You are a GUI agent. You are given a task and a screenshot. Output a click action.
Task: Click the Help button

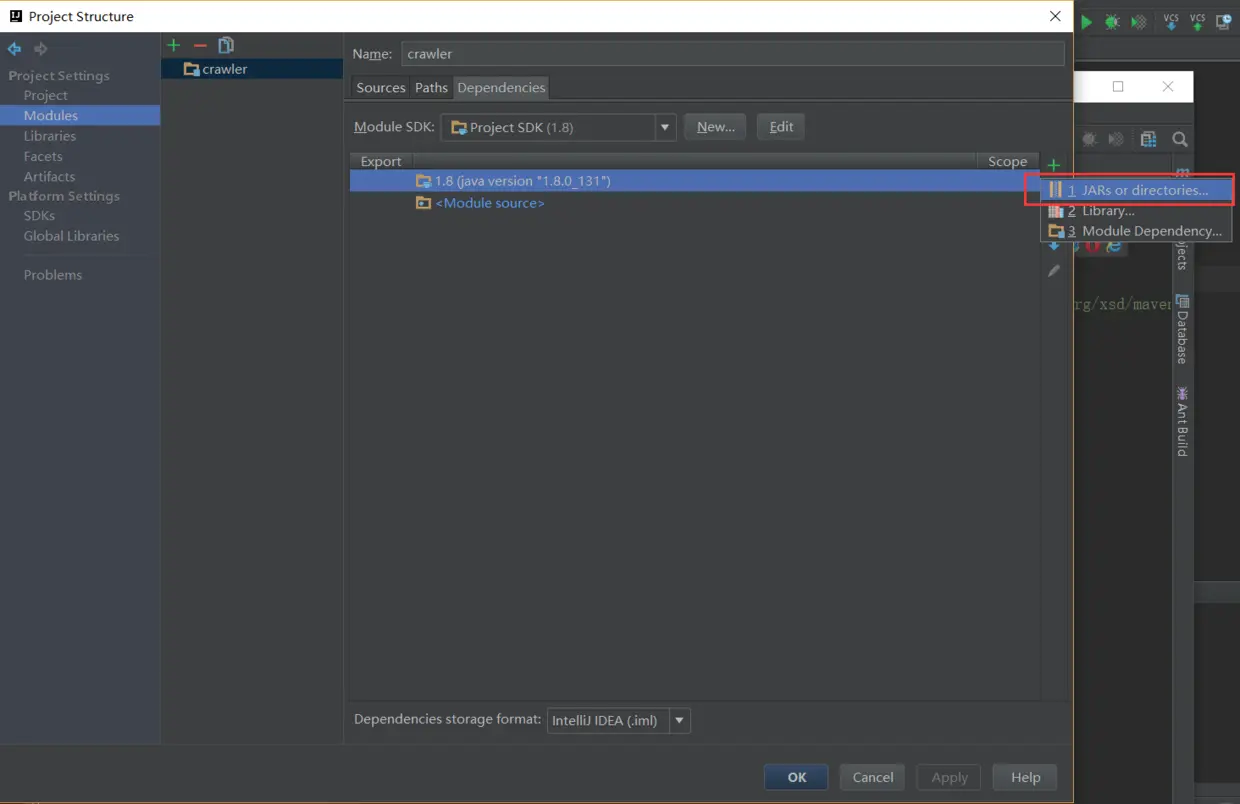[x=1025, y=777]
